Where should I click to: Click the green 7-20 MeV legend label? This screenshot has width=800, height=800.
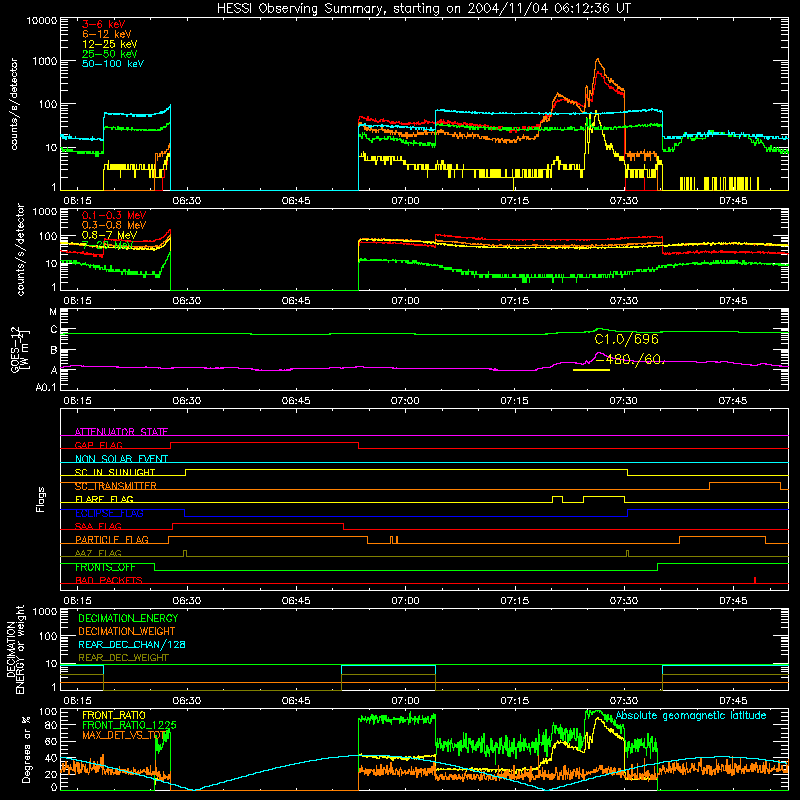[x=107, y=245]
